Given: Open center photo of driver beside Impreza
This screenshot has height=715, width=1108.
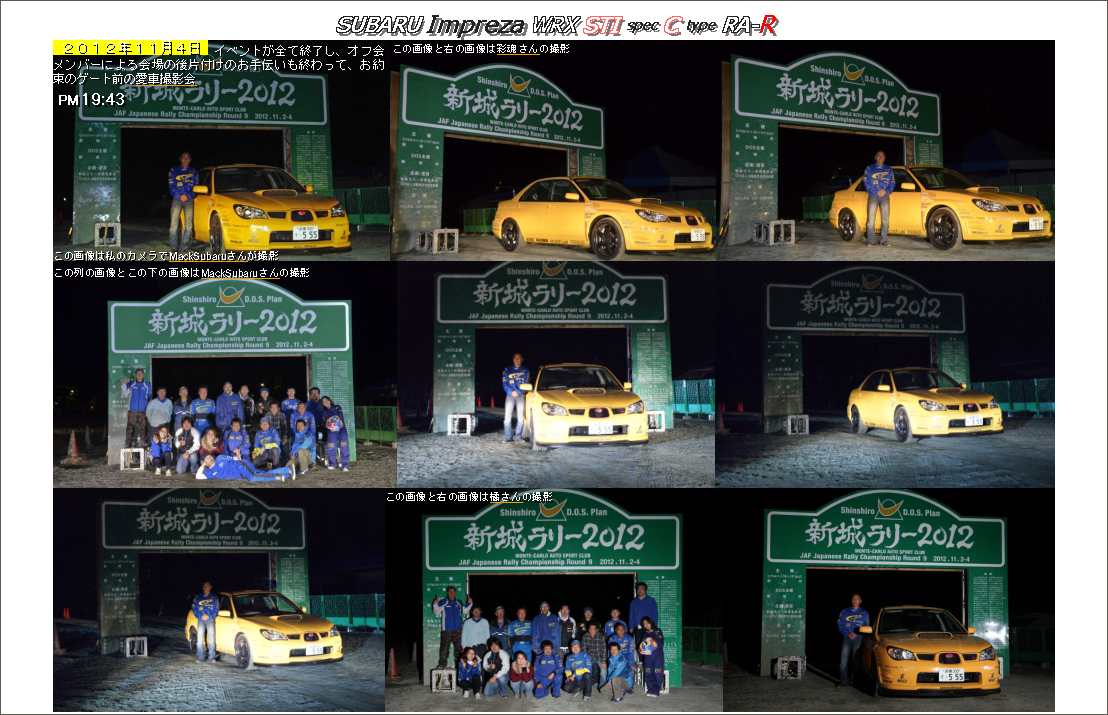Looking at the screenshot, I should click(x=555, y=374).
